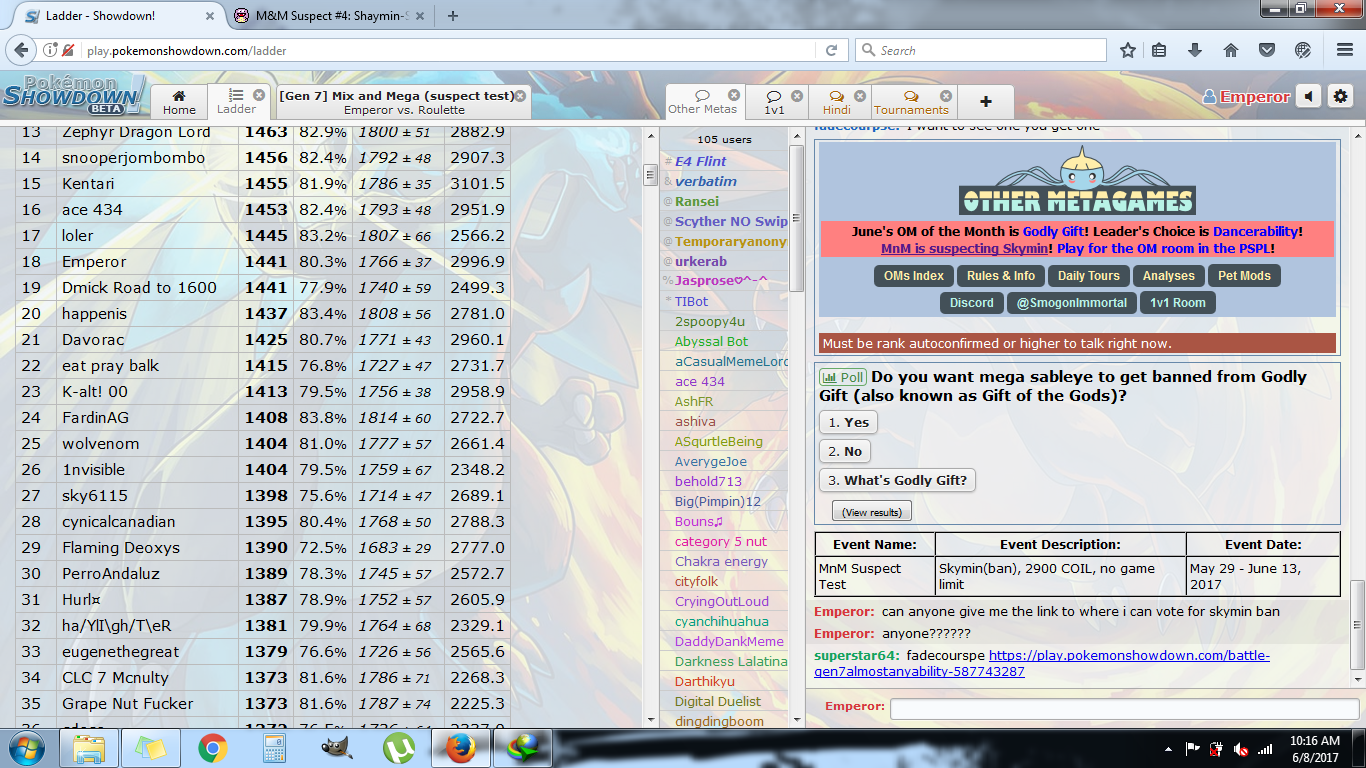Bookmark this page with the star icon
Image resolution: width=1366 pixels, height=768 pixels.
point(1128,50)
